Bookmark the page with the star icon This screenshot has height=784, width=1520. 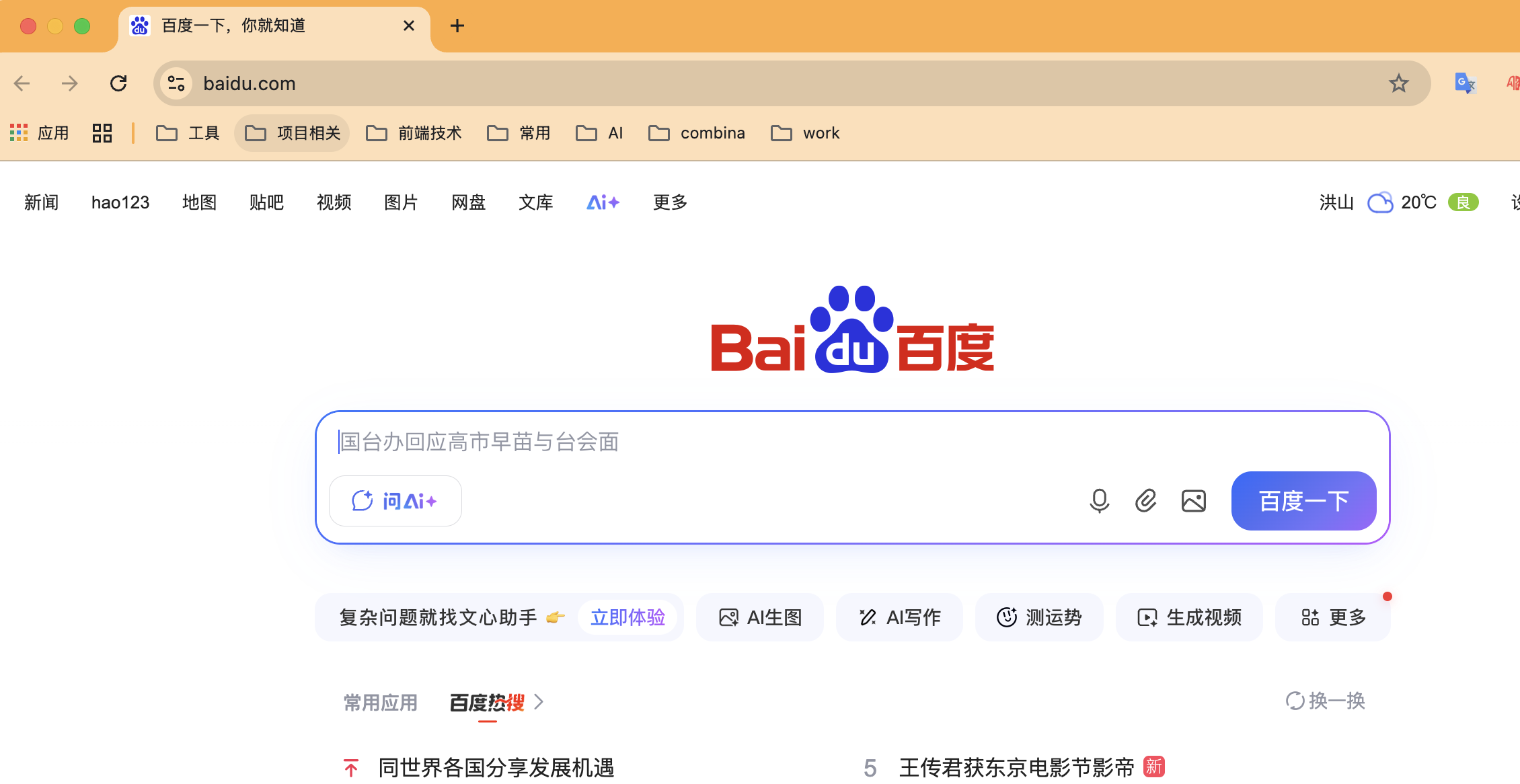click(1399, 83)
